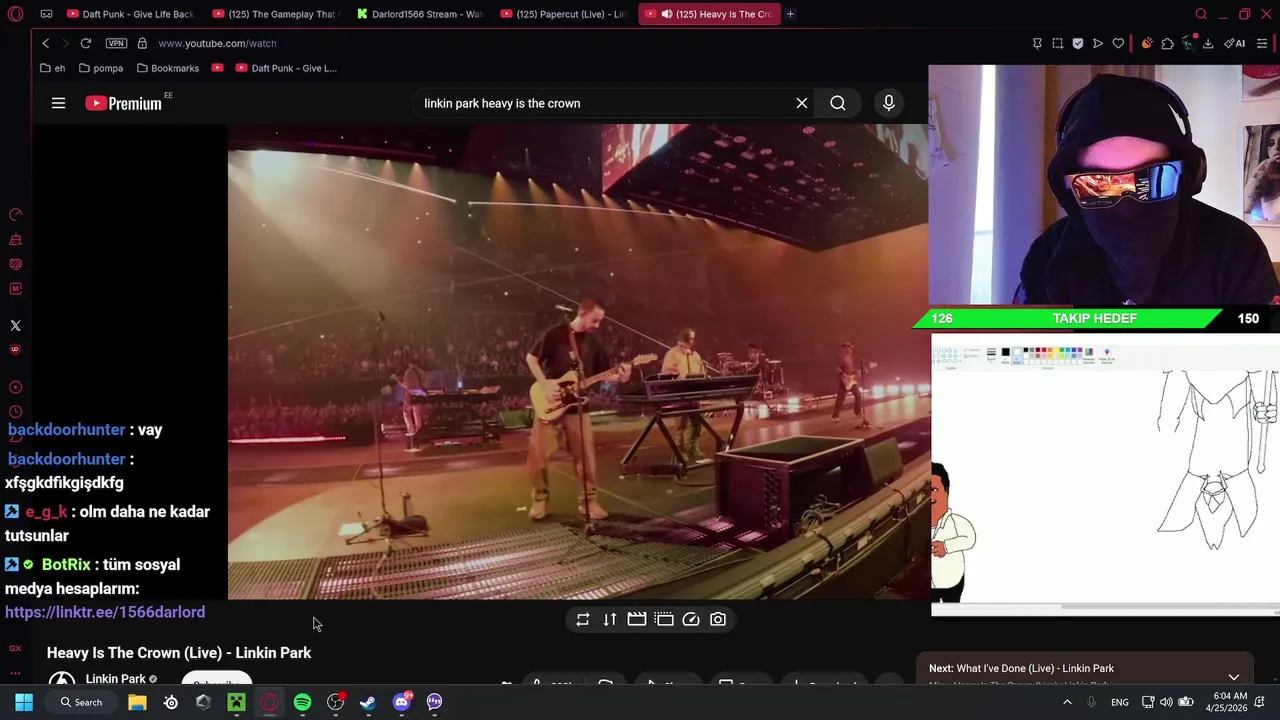
Task: Start voice search with microphone
Action: pos(888,103)
